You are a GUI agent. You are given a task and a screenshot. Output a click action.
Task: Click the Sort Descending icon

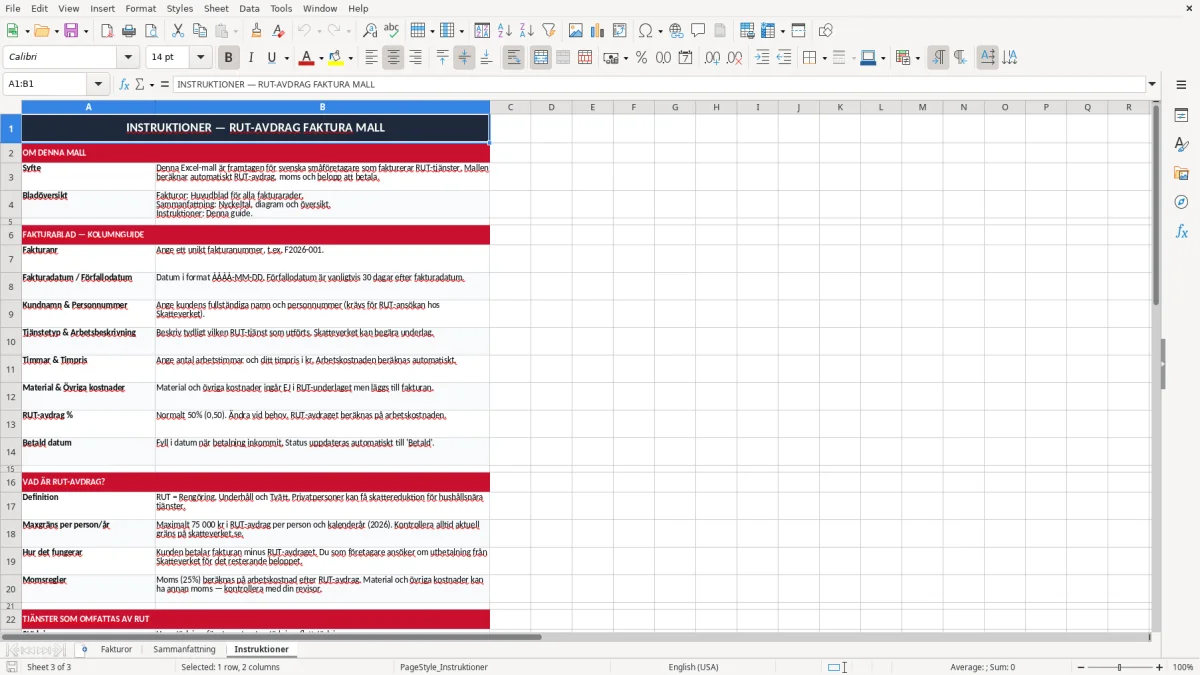click(526, 31)
